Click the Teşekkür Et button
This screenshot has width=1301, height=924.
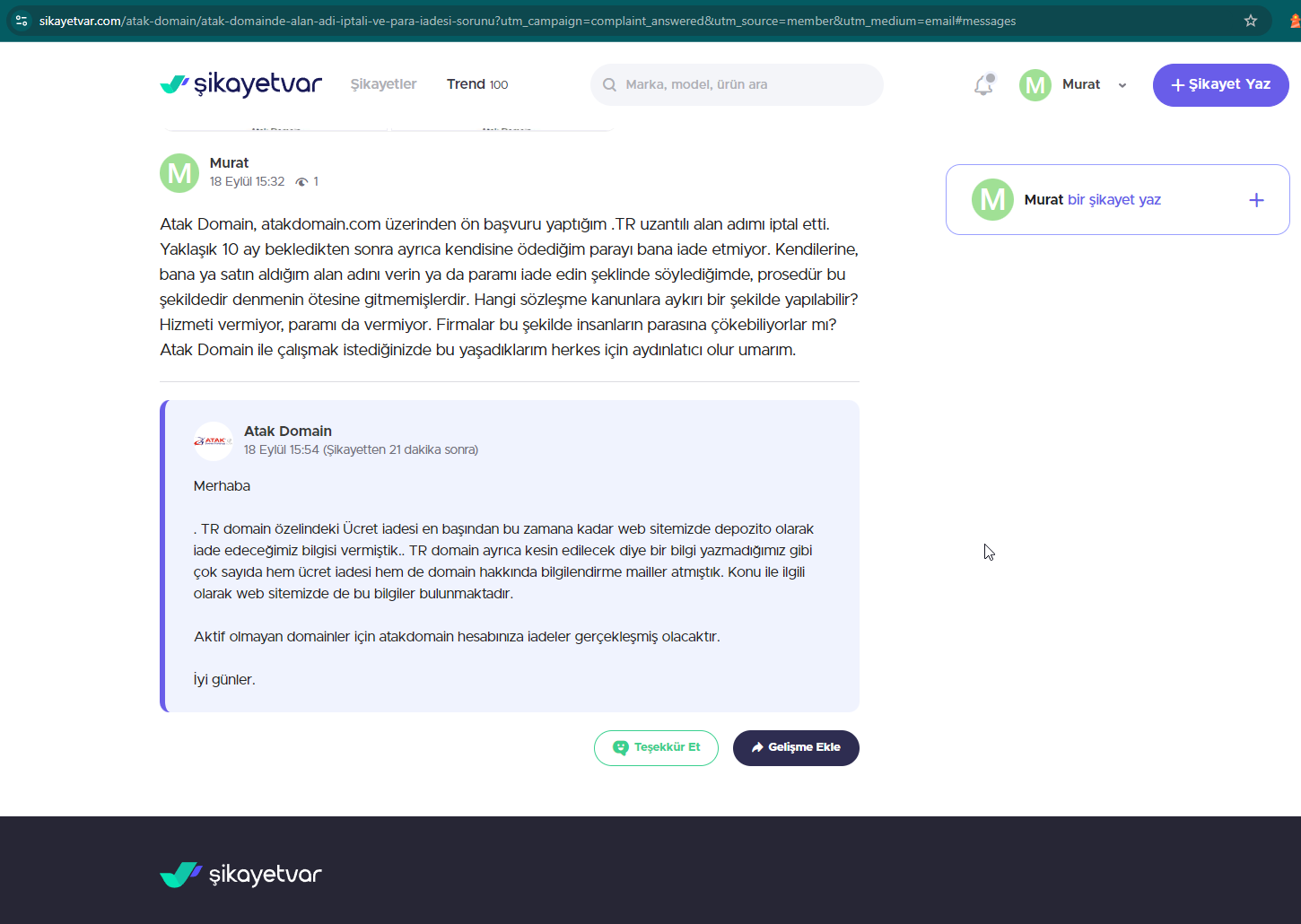pos(656,748)
